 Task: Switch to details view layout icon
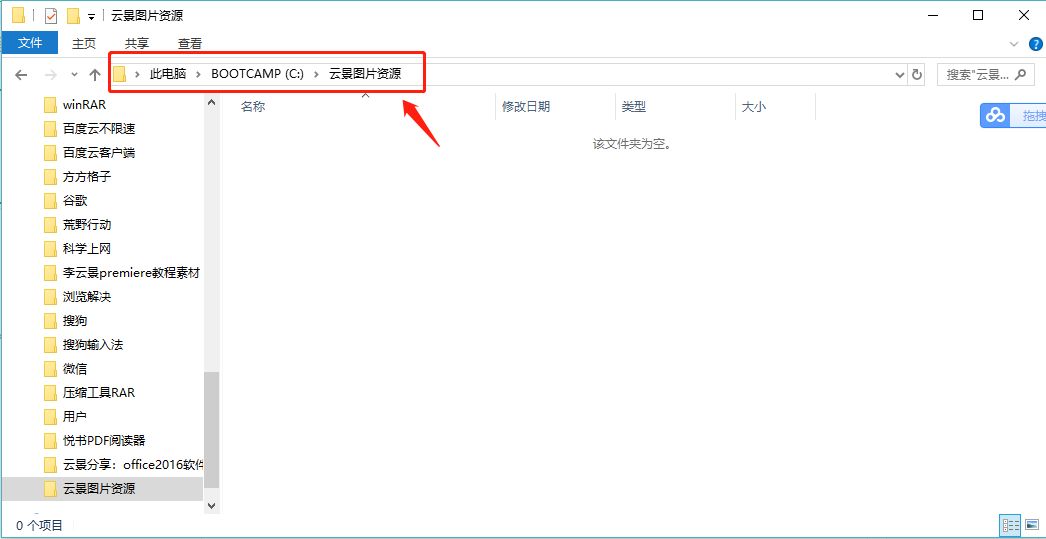click(x=1011, y=525)
